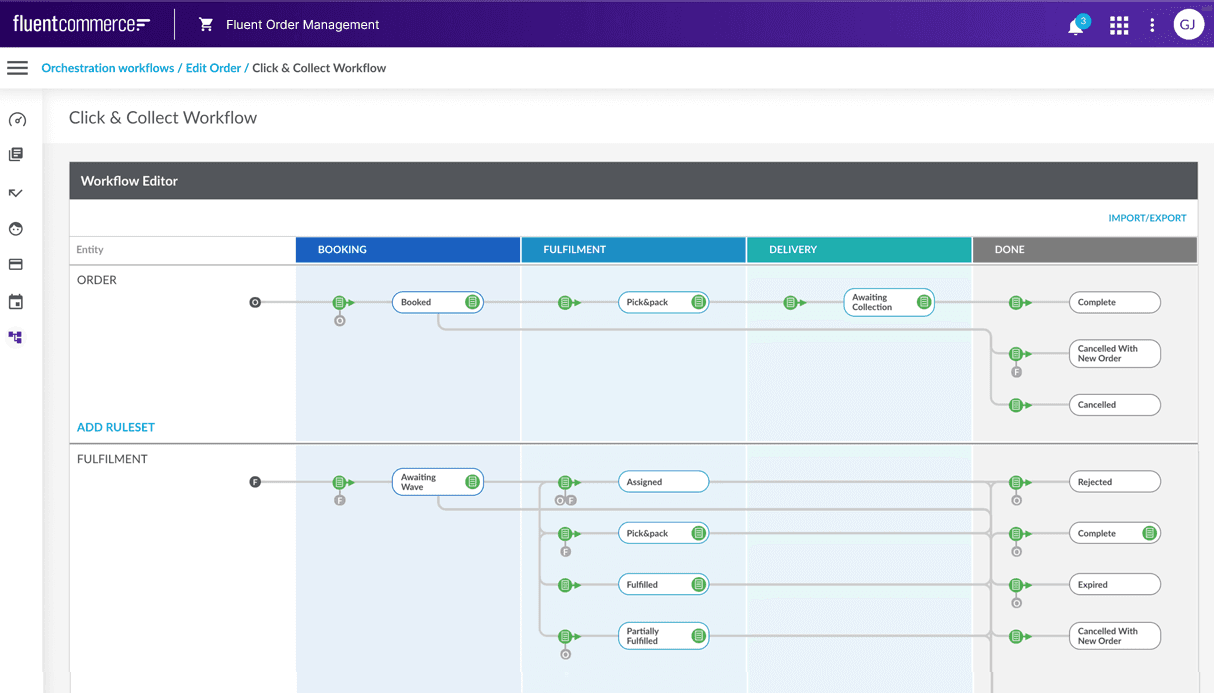Open the workflow sidebar icon
The image size is (1214, 693).
[16, 338]
